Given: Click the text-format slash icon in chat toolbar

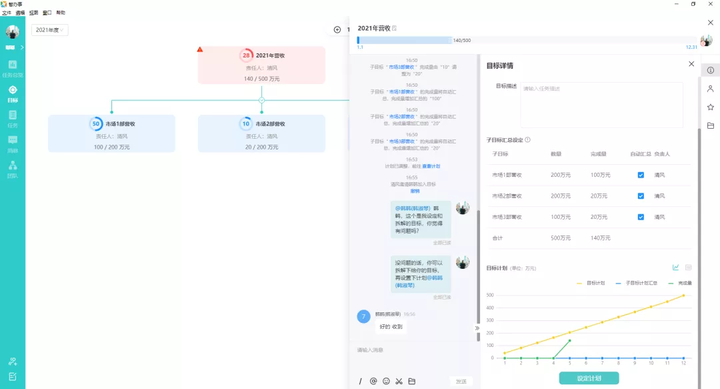Looking at the screenshot, I should tap(360, 381).
